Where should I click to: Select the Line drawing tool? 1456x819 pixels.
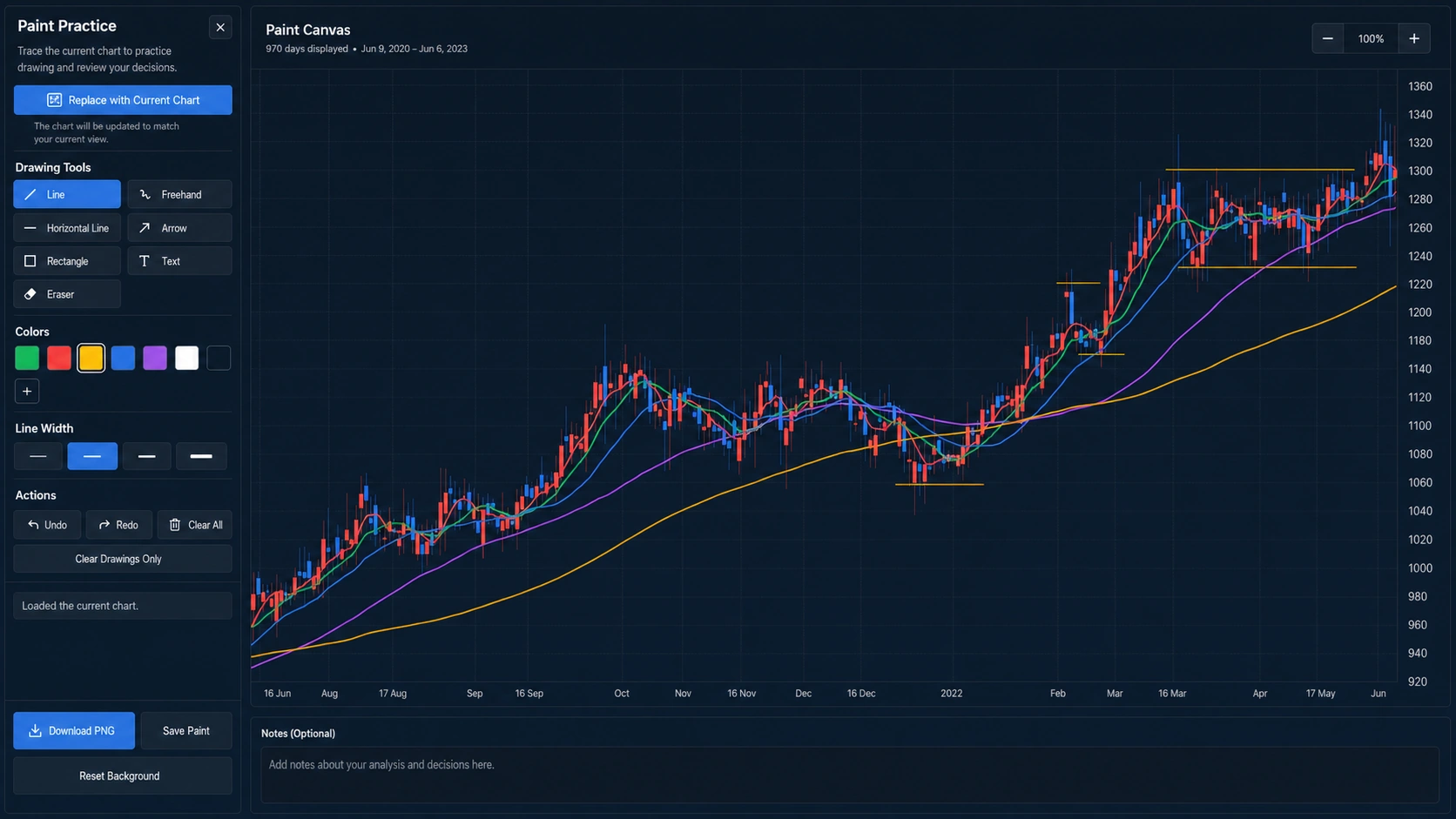tap(67, 194)
